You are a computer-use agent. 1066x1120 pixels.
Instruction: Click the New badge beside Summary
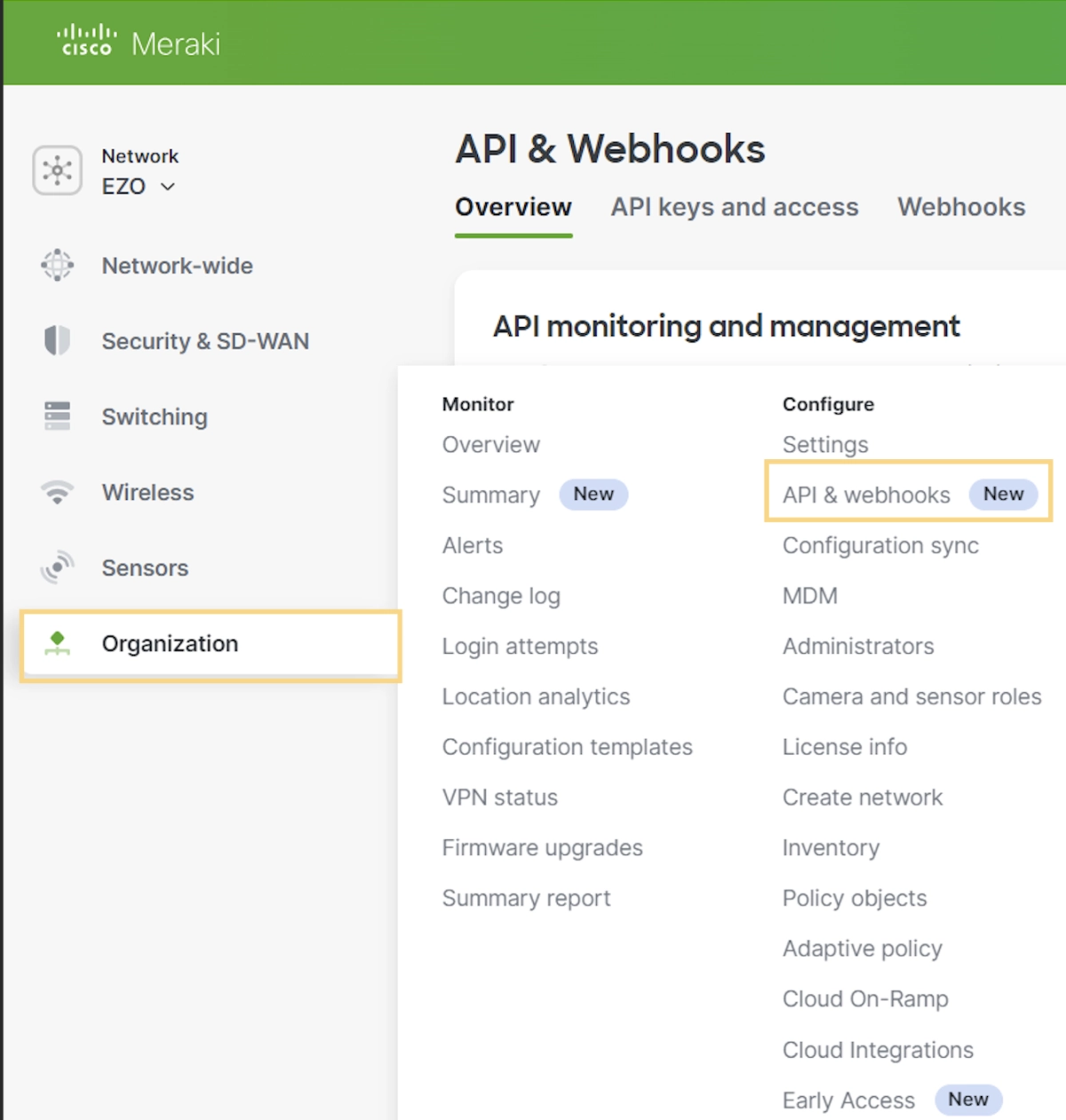(593, 494)
